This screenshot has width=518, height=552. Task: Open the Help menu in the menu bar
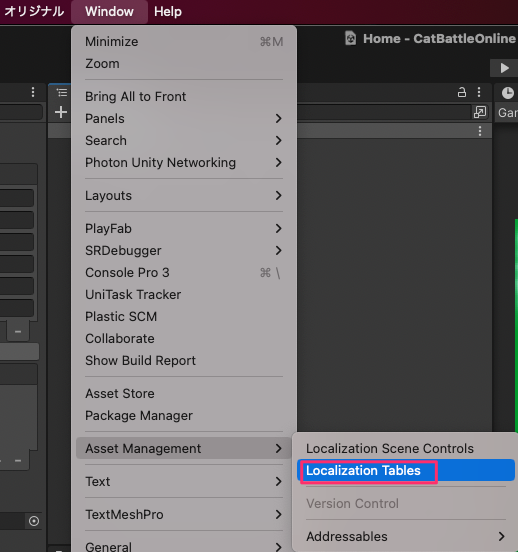tap(168, 12)
